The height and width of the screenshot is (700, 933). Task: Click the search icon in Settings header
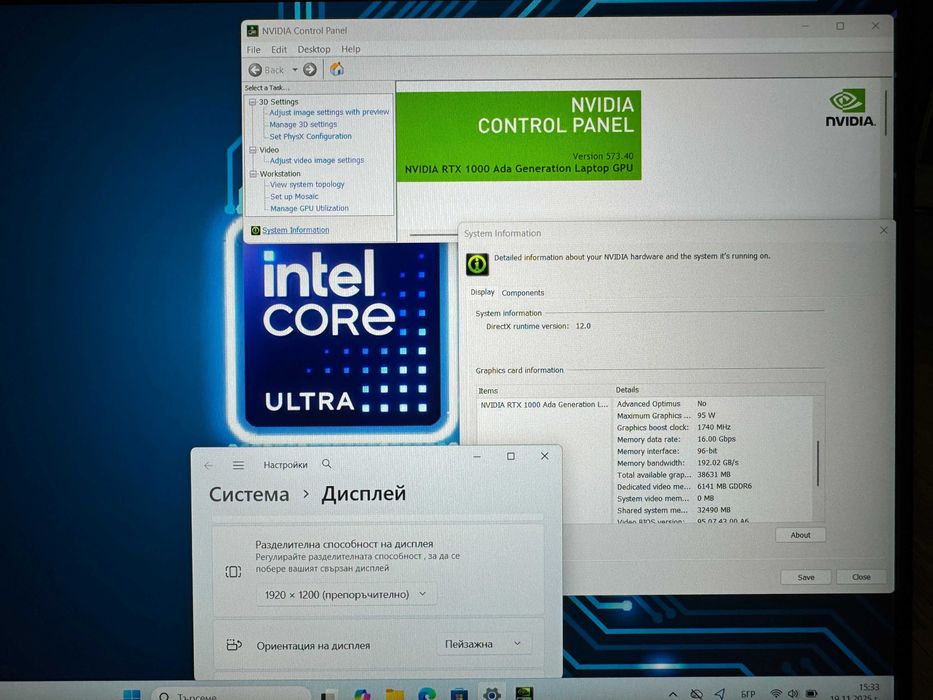pos(327,464)
